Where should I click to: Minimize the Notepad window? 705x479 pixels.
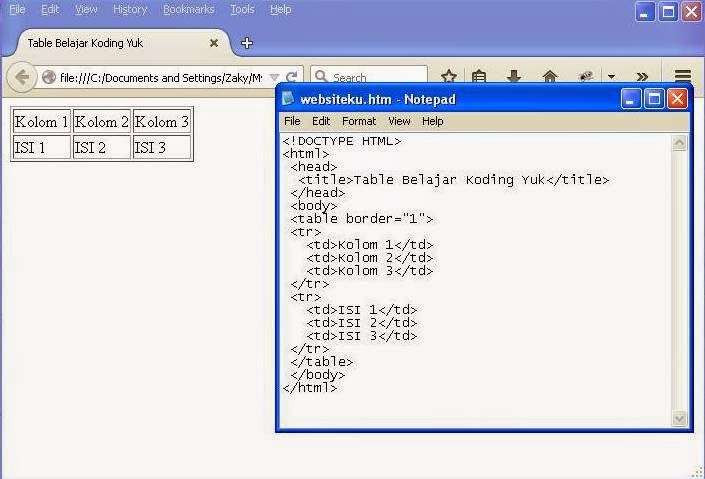631,98
